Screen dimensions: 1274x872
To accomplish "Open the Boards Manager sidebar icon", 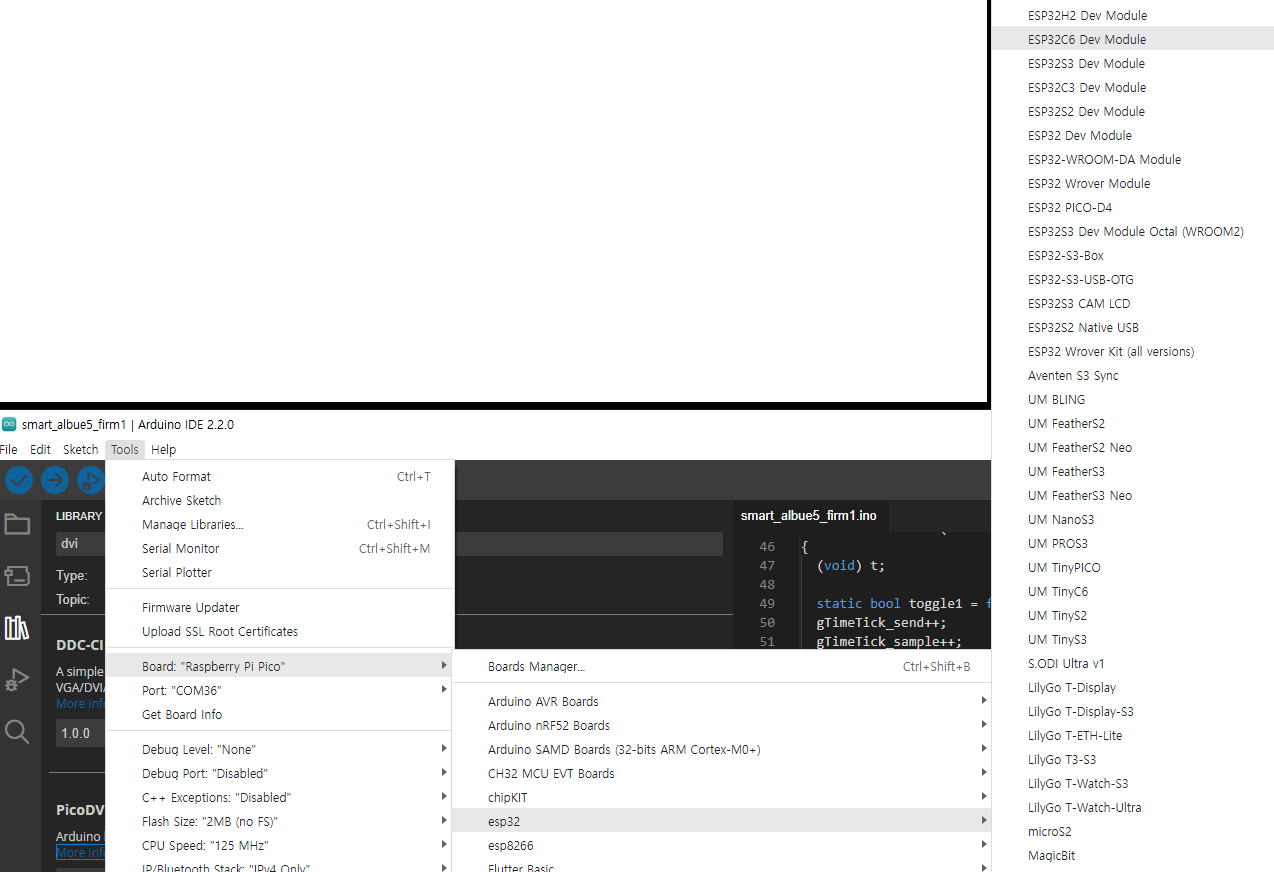I will [x=17, y=576].
